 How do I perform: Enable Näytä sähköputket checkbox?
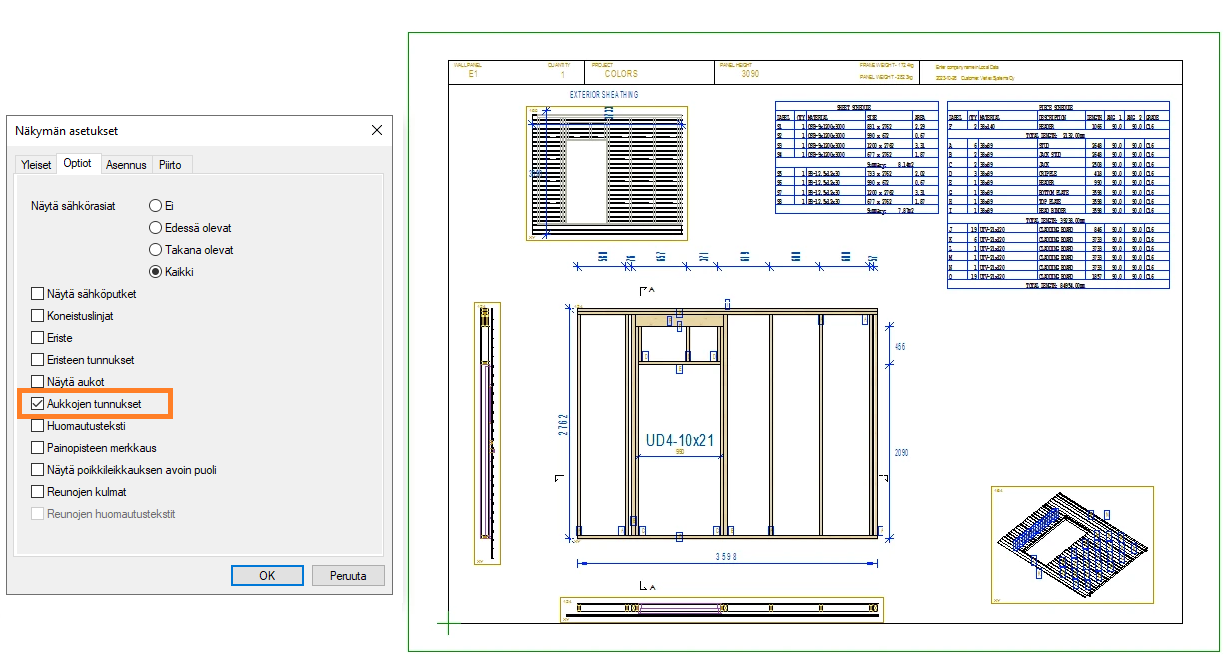click(38, 294)
